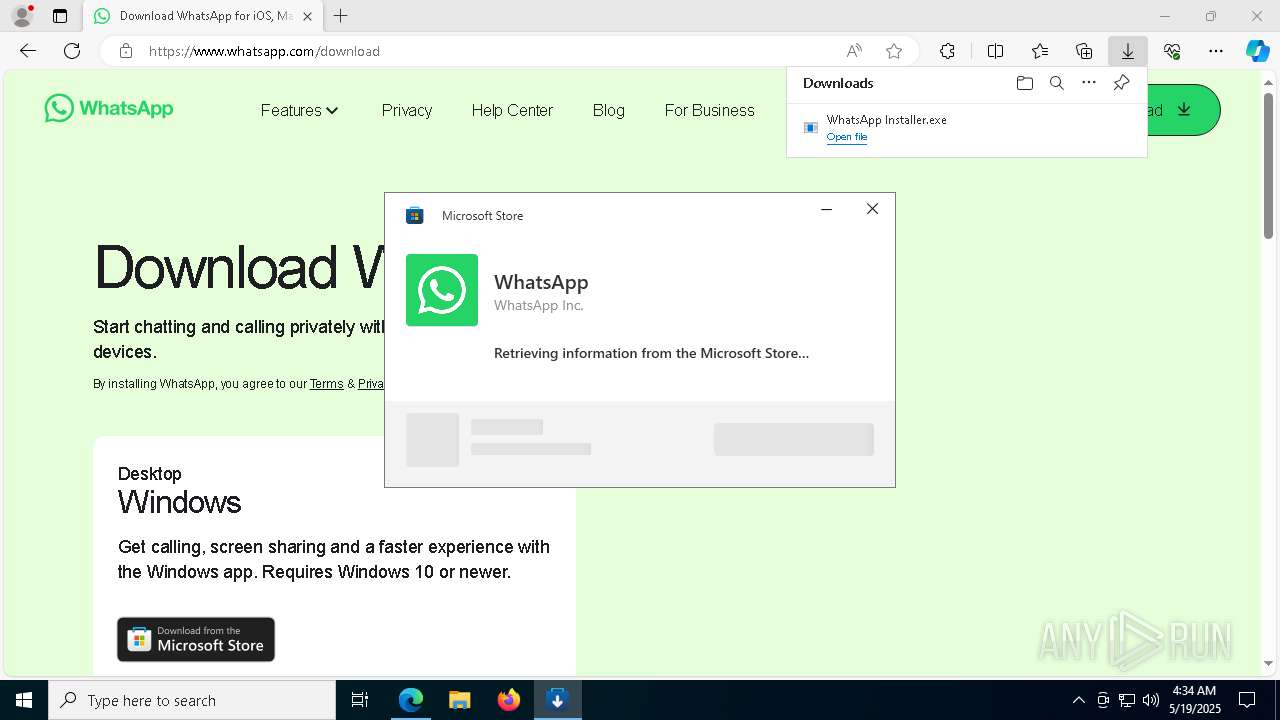This screenshot has height=720, width=1280.
Task: Minimize the Microsoft Store dialog
Action: [x=826, y=209]
